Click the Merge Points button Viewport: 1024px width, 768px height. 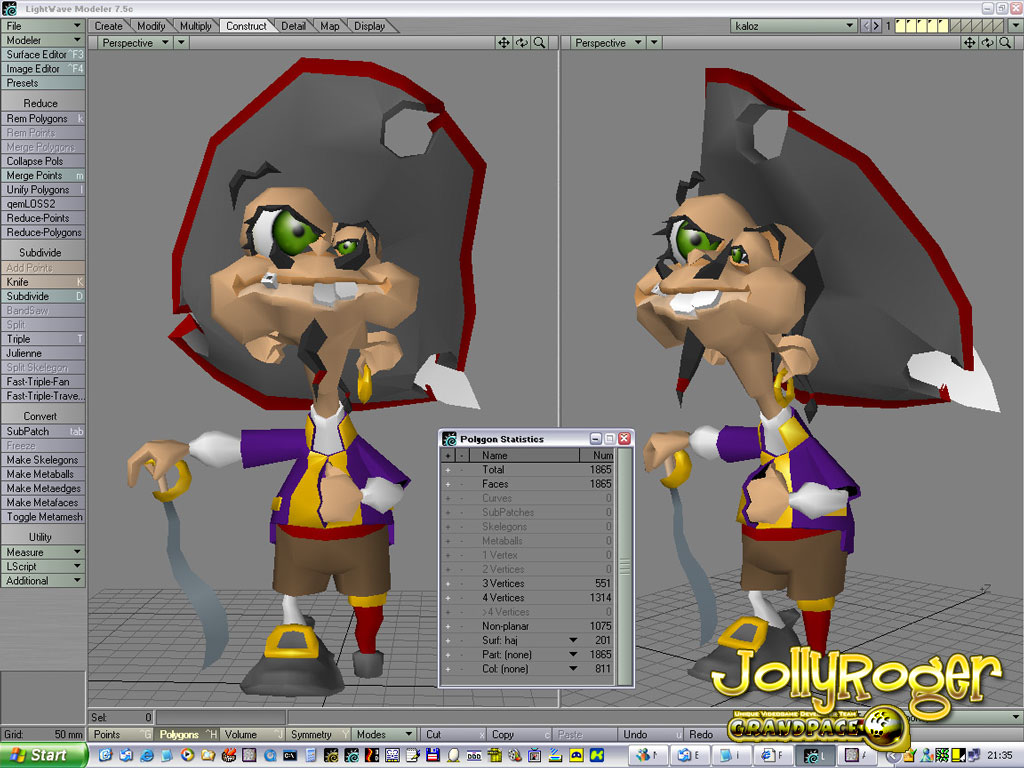pyautogui.click(x=43, y=176)
